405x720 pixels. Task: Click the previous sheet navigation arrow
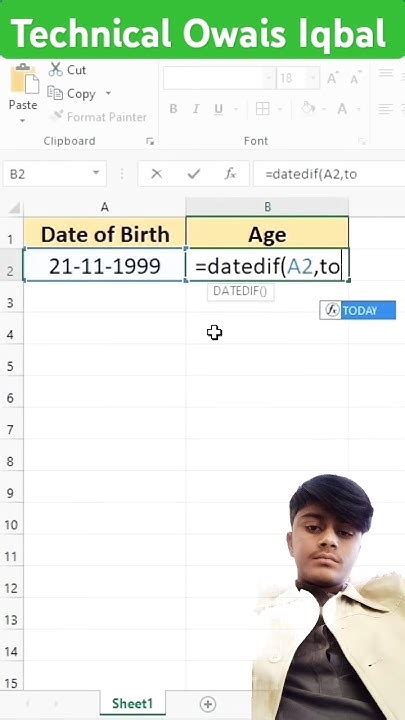click(x=28, y=703)
